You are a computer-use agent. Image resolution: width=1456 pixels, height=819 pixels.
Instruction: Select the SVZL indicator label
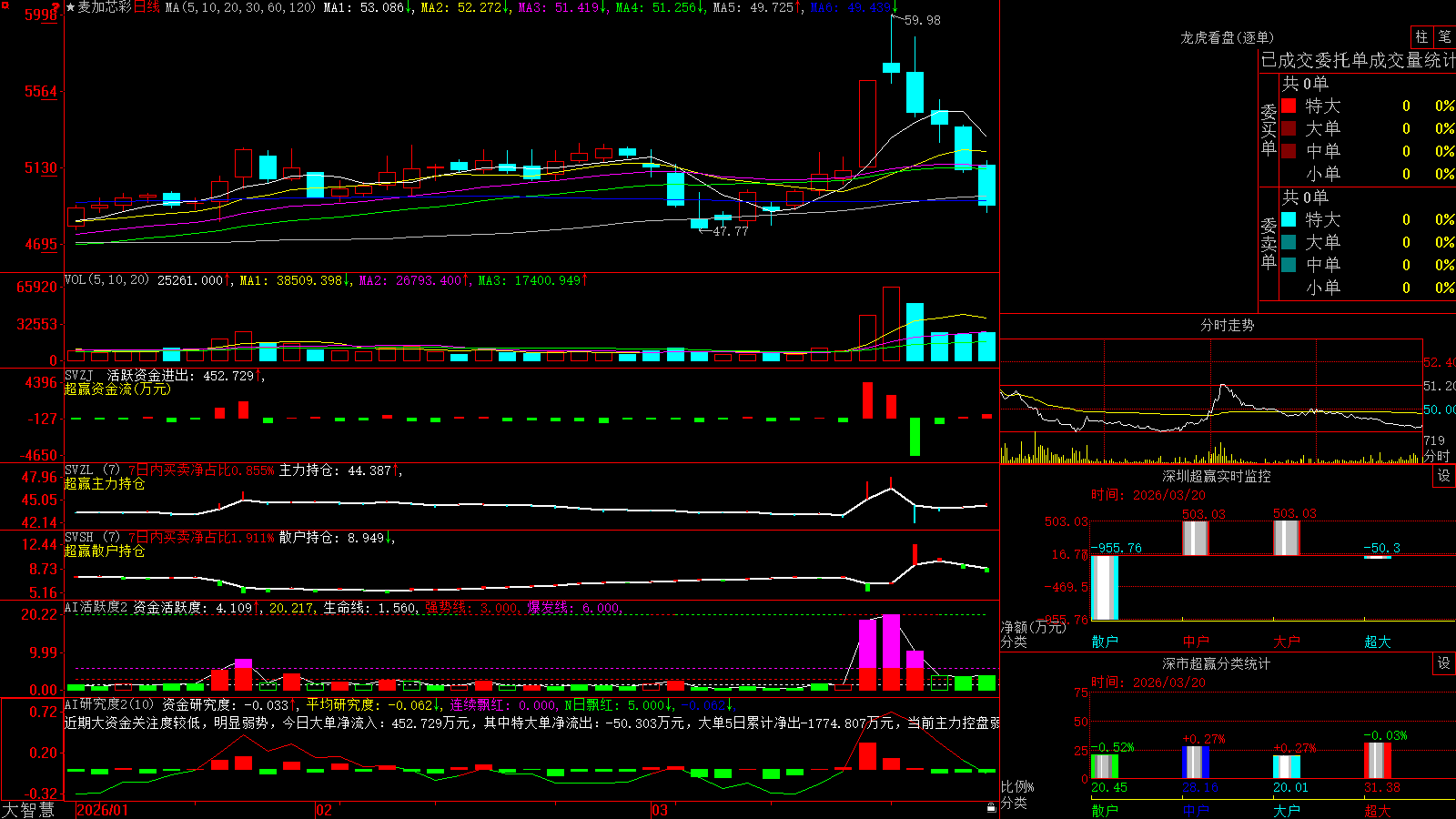click(79, 470)
